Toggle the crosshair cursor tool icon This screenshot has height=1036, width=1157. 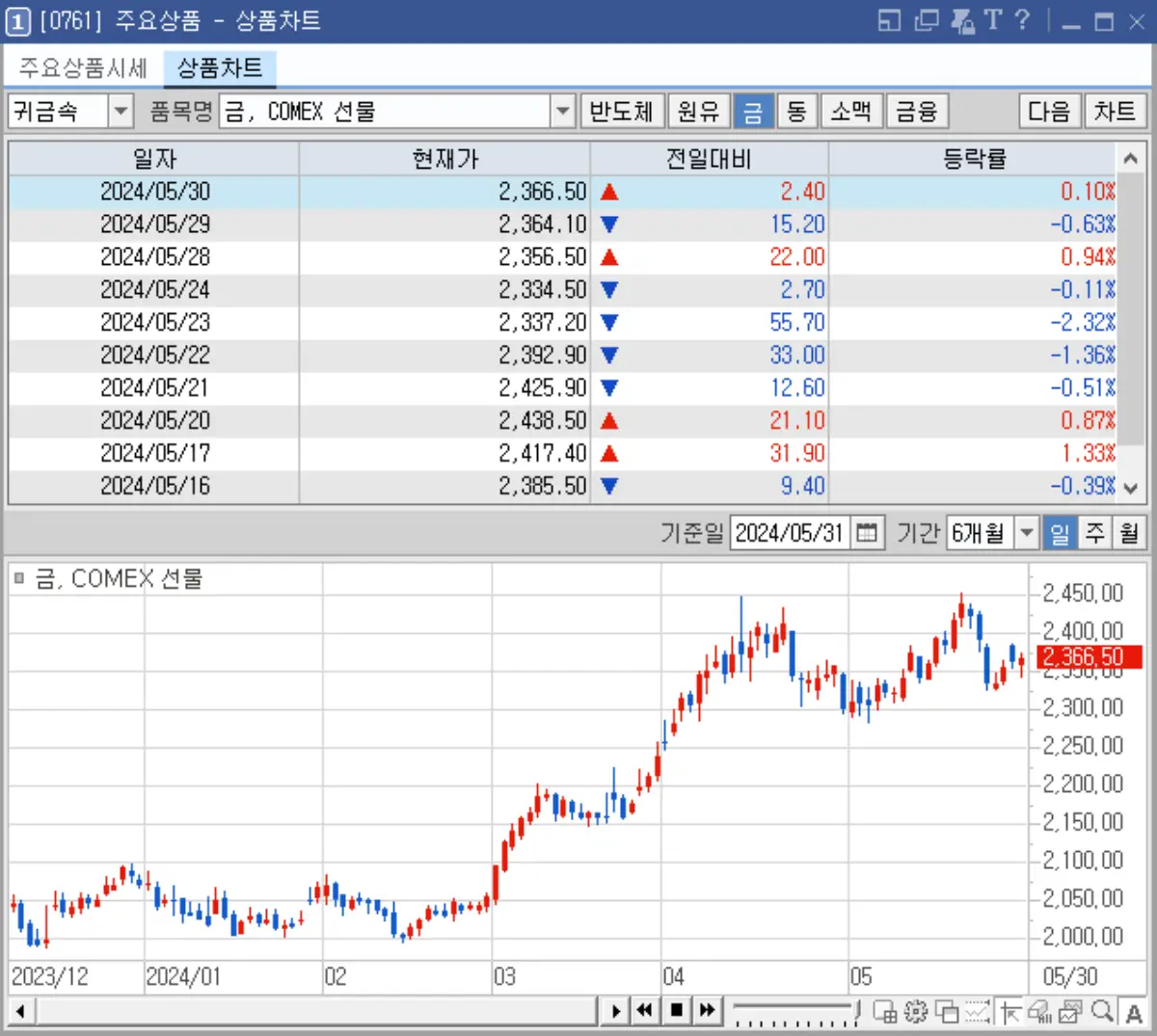coord(1009,1011)
